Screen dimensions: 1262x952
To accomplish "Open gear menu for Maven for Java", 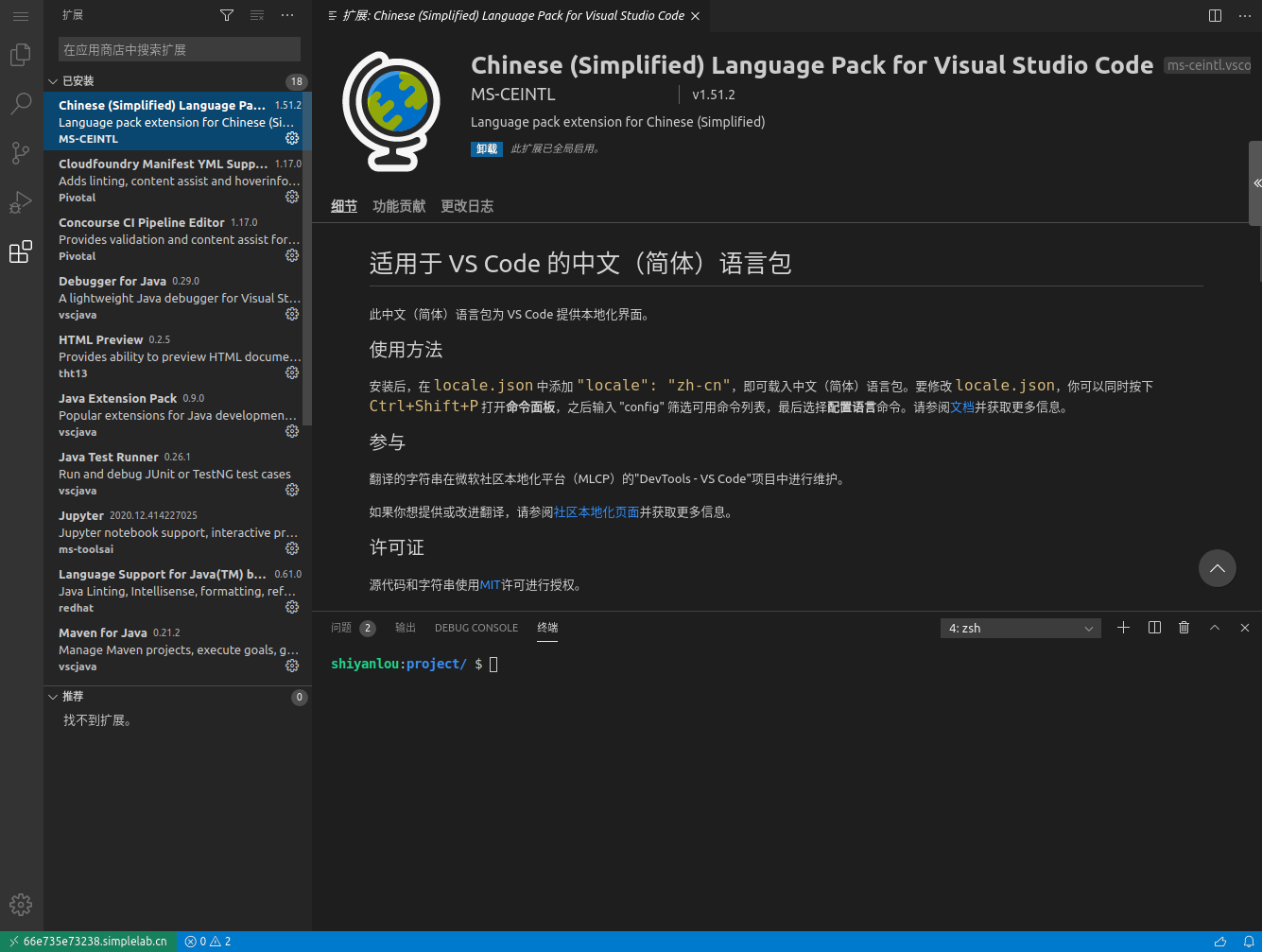I will [x=292, y=666].
